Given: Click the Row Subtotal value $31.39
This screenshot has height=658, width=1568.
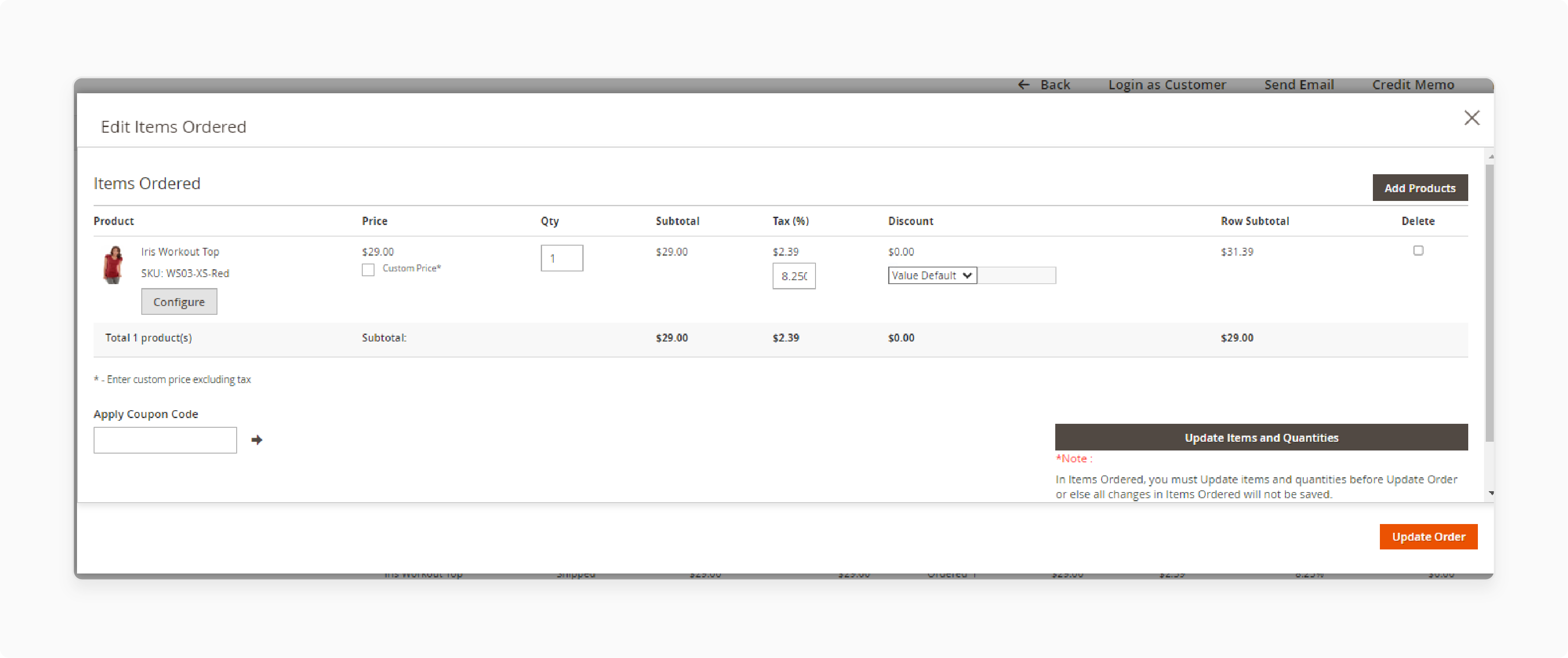Looking at the screenshot, I should click(x=1236, y=252).
